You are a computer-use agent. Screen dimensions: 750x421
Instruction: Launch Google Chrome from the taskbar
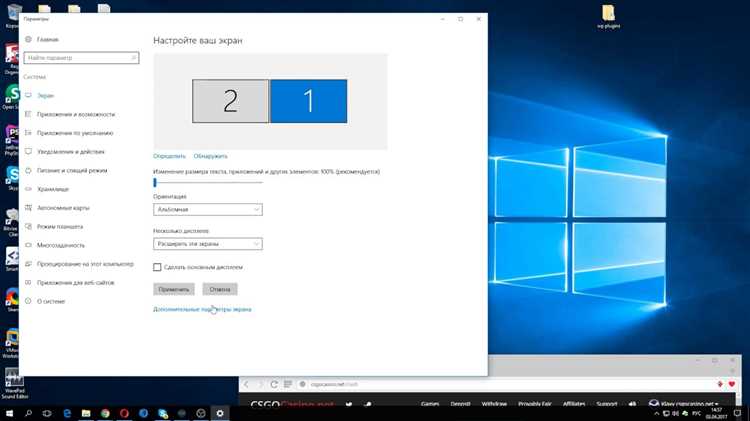pyautogui.click(x=105, y=413)
